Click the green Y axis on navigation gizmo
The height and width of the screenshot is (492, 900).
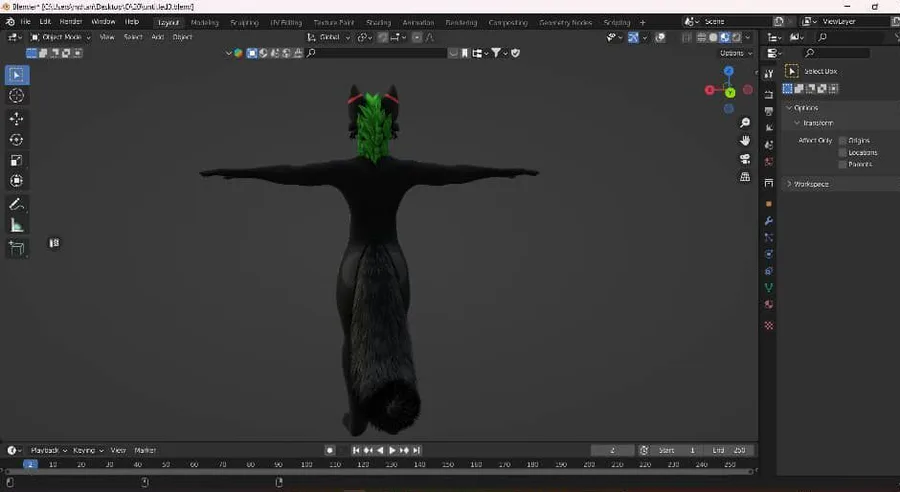pos(730,92)
